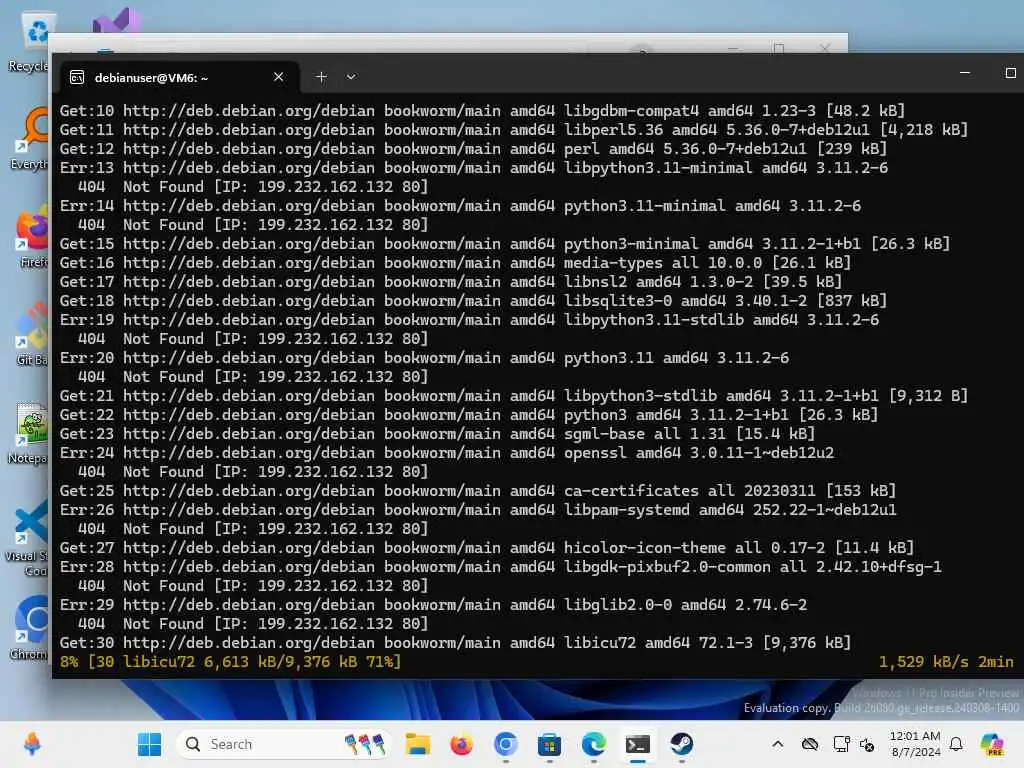Expand the new tab profile dropdown

(x=351, y=77)
